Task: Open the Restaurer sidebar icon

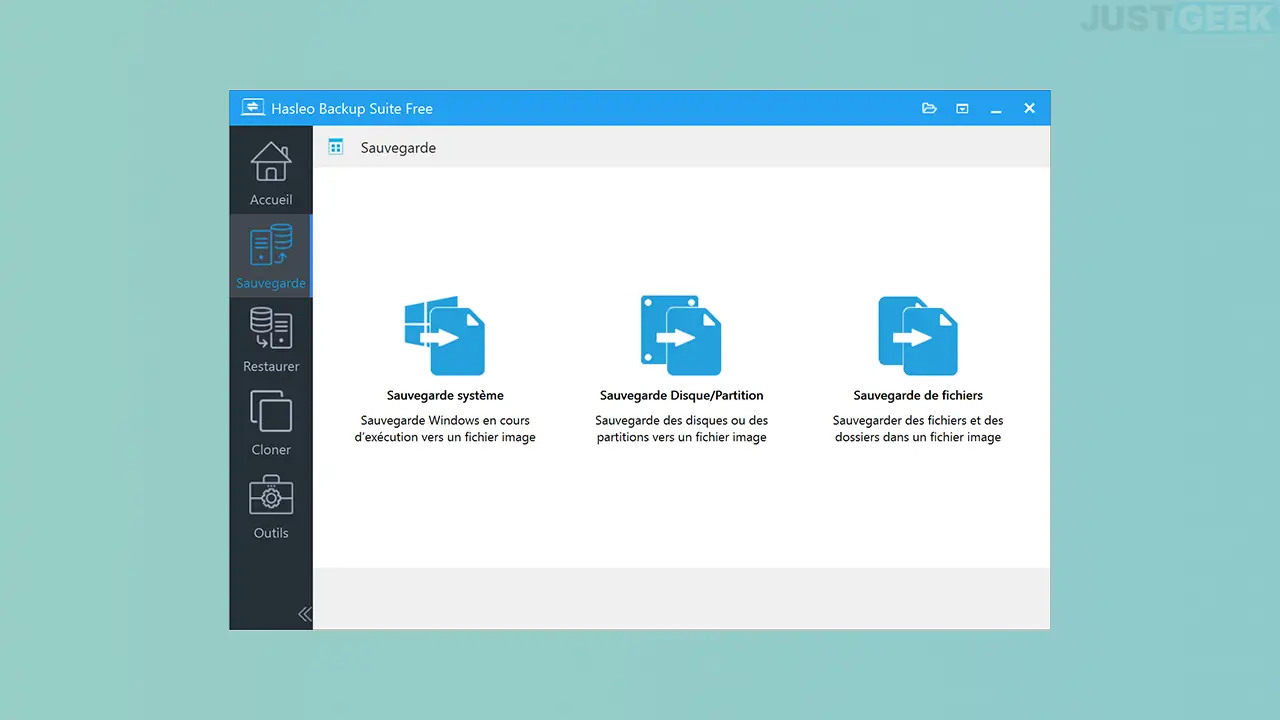Action: tap(271, 328)
